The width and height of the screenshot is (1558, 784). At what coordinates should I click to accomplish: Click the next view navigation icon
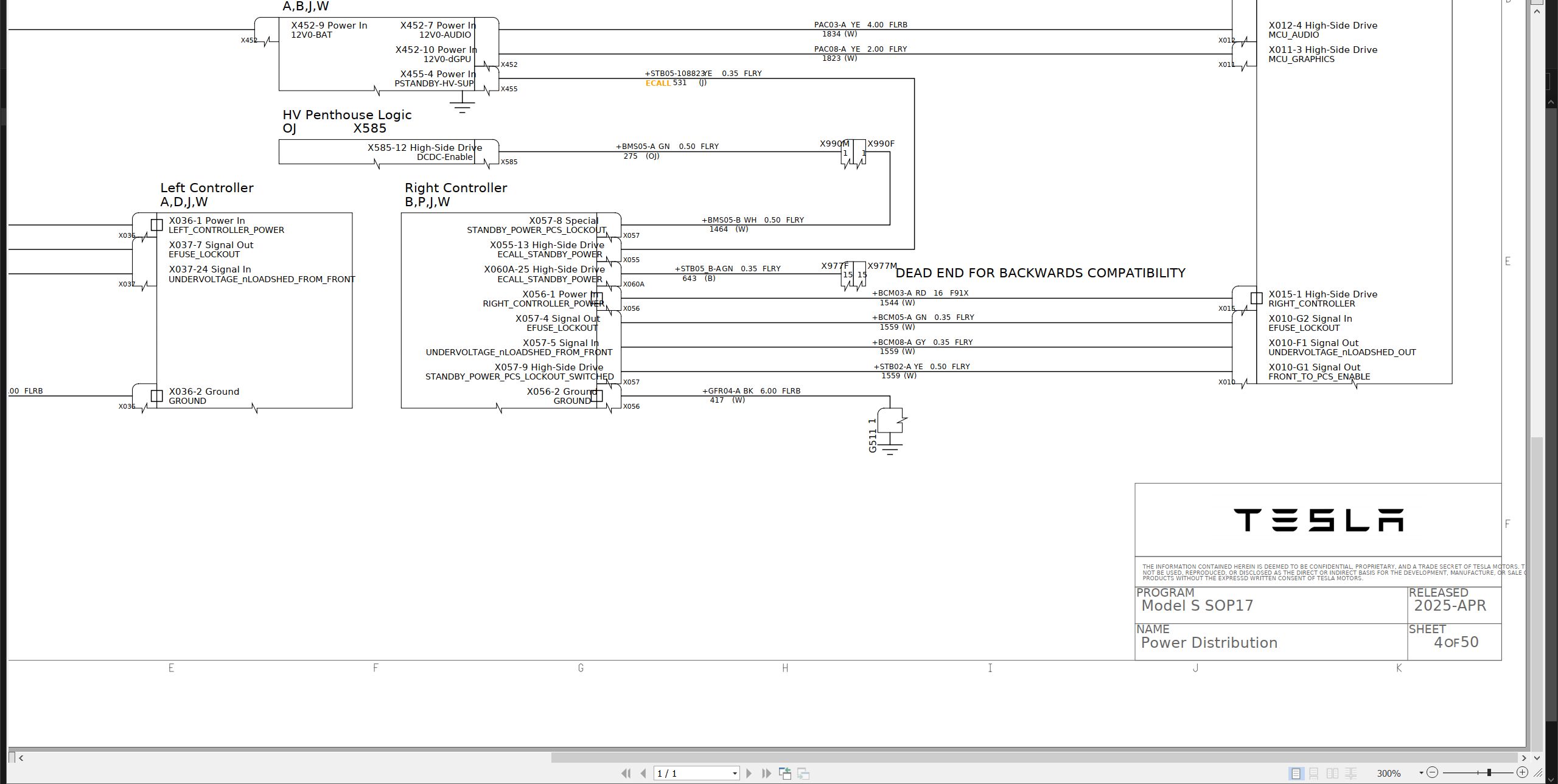pos(803,773)
